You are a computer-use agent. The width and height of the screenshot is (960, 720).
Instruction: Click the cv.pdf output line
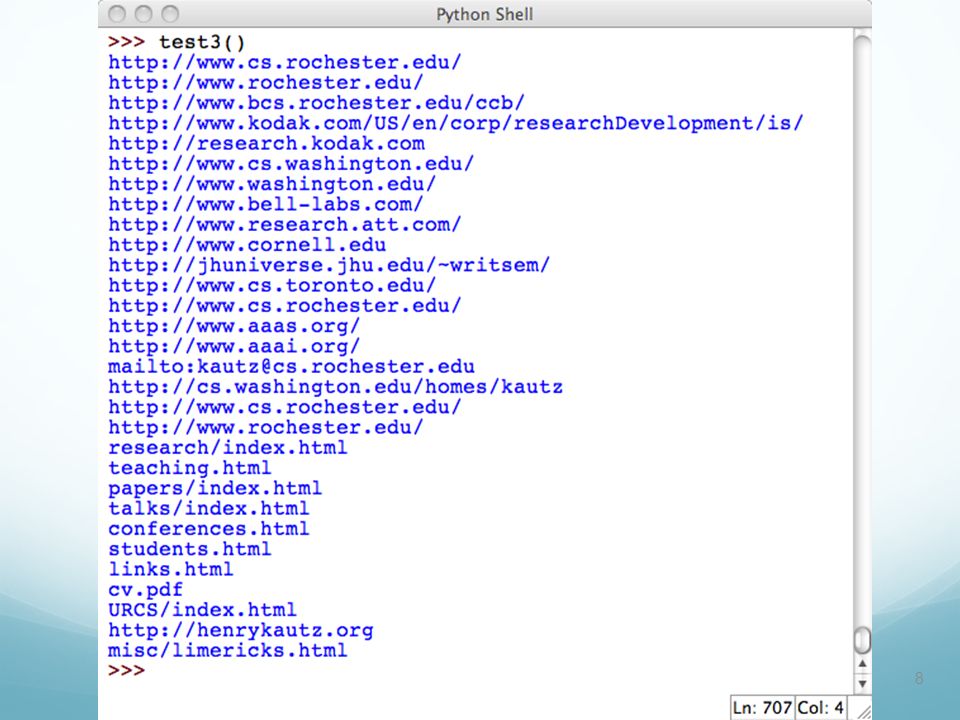(146, 590)
